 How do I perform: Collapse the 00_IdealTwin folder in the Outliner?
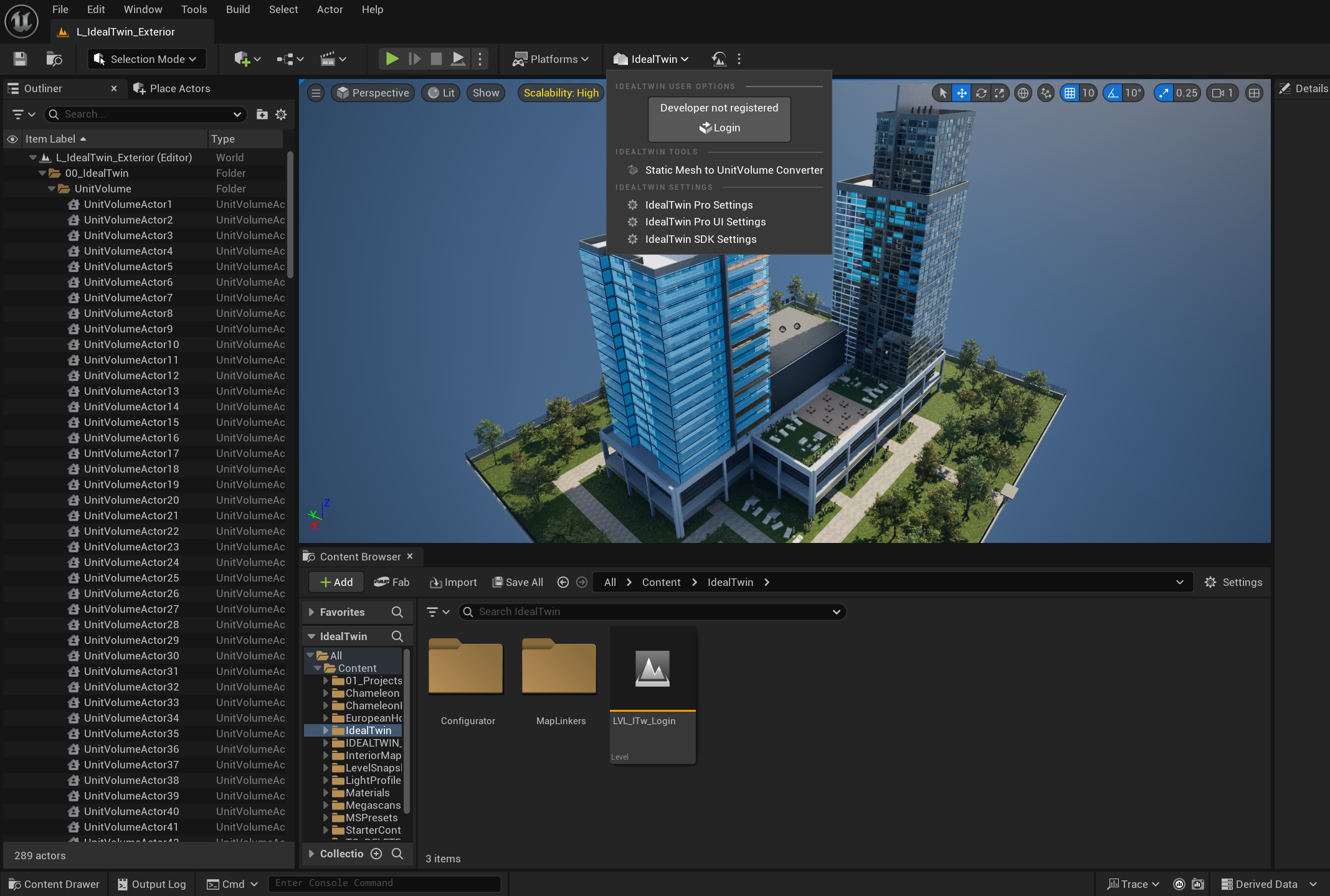click(x=42, y=173)
